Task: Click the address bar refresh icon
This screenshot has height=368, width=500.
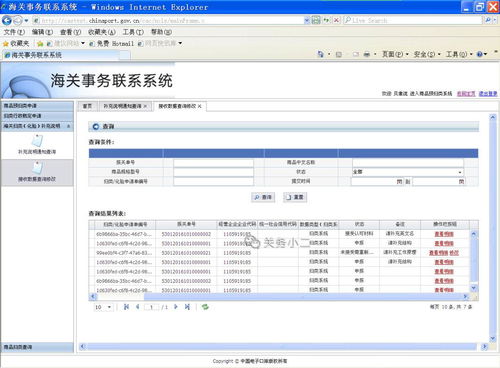Action: click(x=326, y=20)
